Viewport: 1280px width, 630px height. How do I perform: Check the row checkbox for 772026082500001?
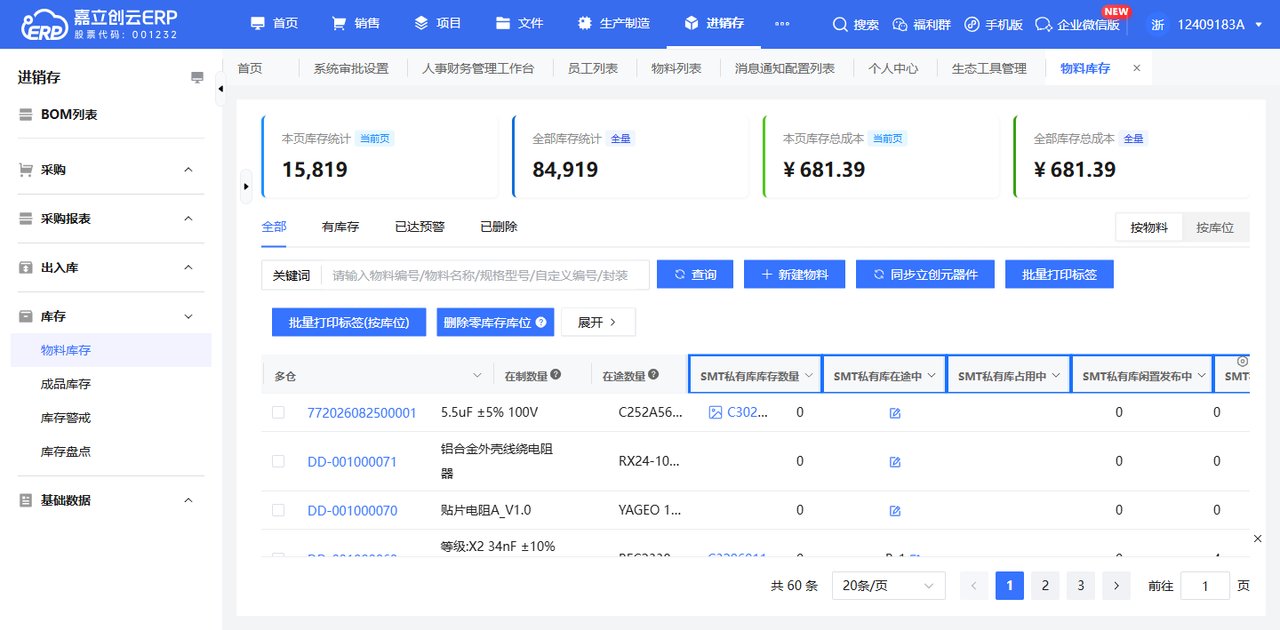point(278,412)
